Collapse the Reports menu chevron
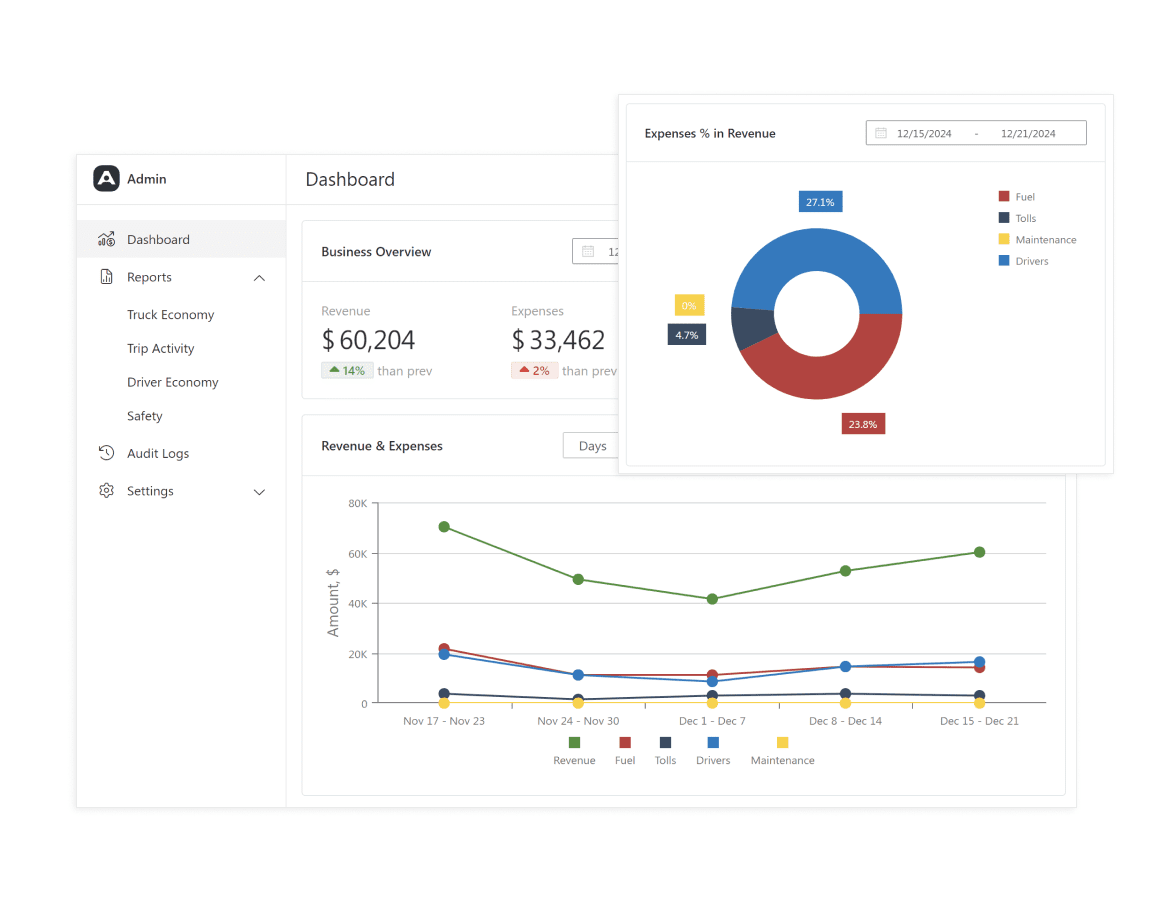The height and width of the screenshot is (910, 1160). 259,278
